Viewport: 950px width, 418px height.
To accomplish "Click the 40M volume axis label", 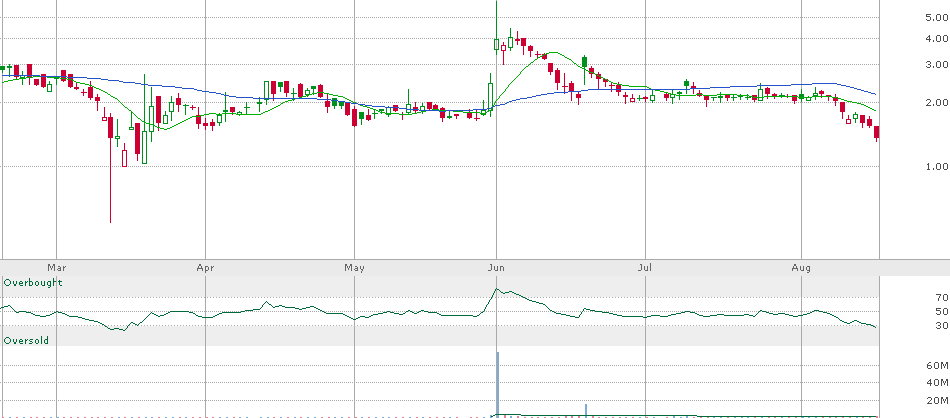I will 938,382.
